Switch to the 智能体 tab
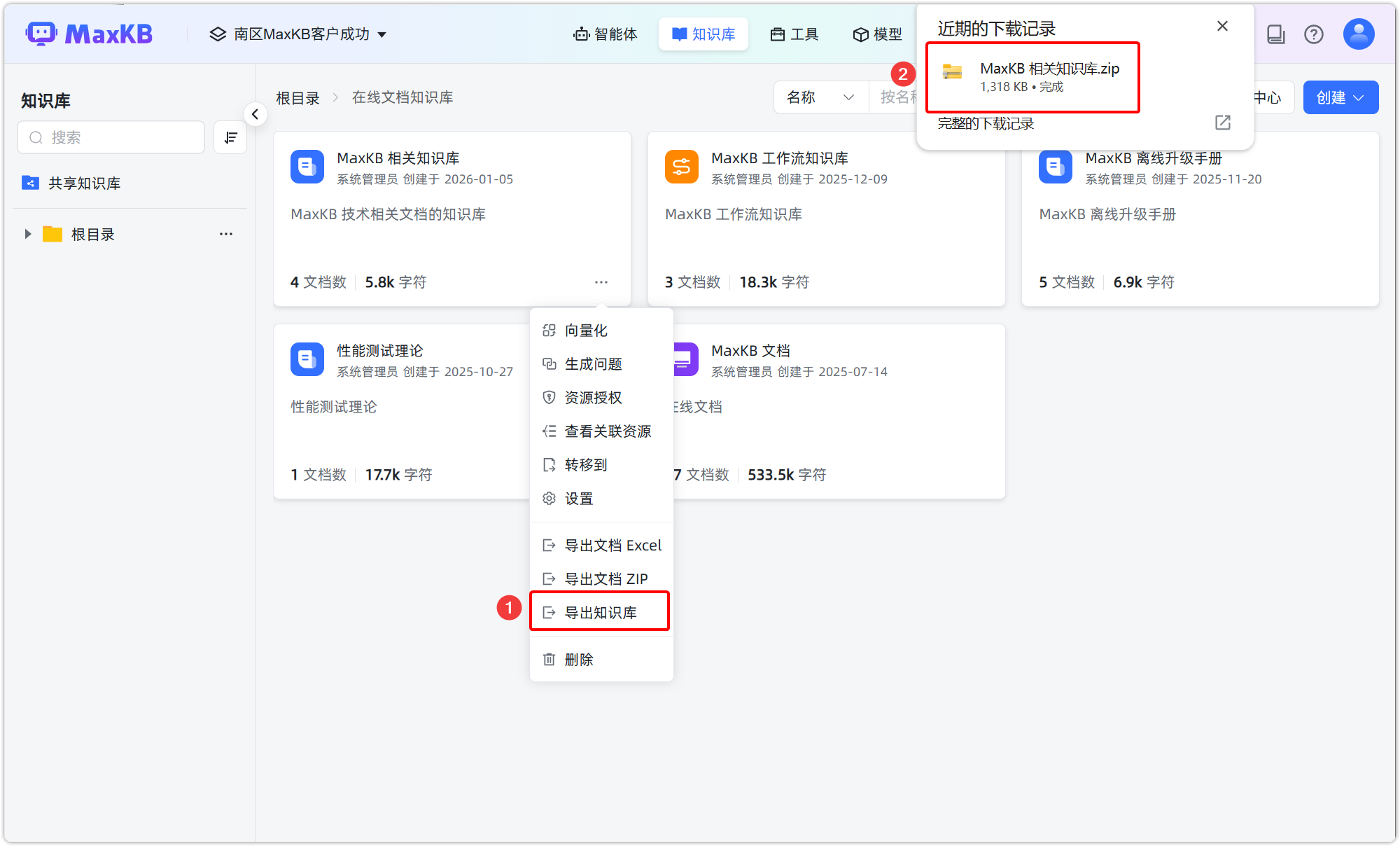The width and height of the screenshot is (1400, 846). (605, 34)
